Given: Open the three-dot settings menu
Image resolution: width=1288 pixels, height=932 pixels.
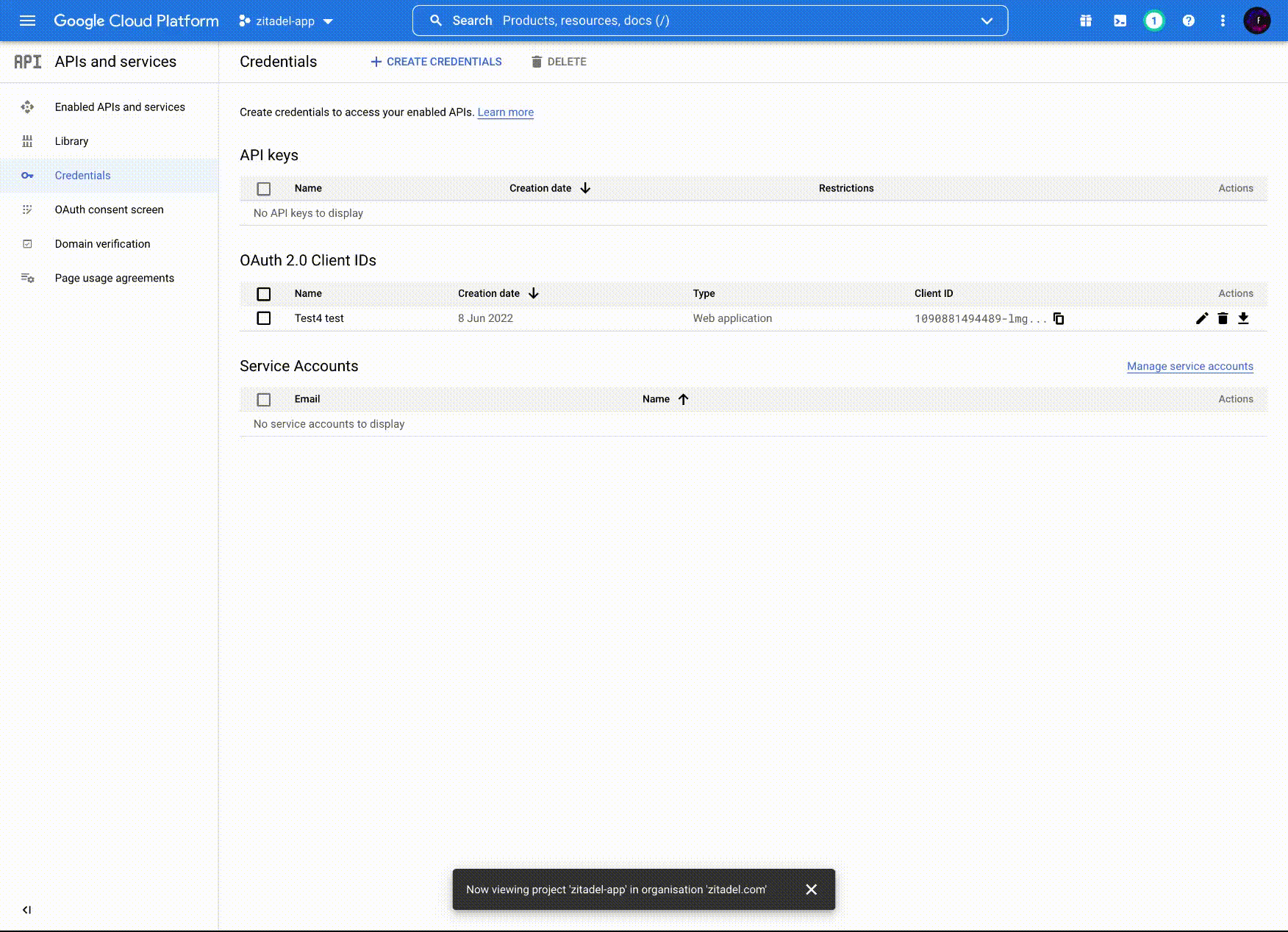Looking at the screenshot, I should 1223,21.
